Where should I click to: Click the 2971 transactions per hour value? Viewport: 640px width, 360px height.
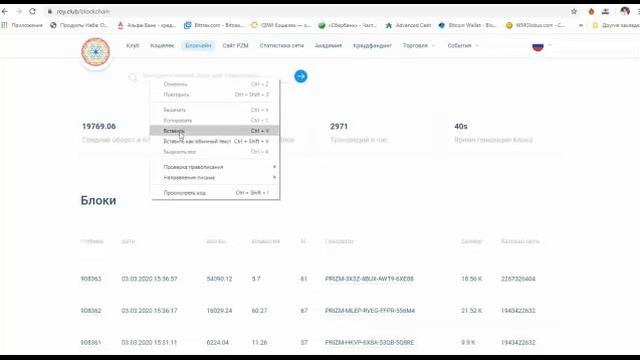(339, 127)
